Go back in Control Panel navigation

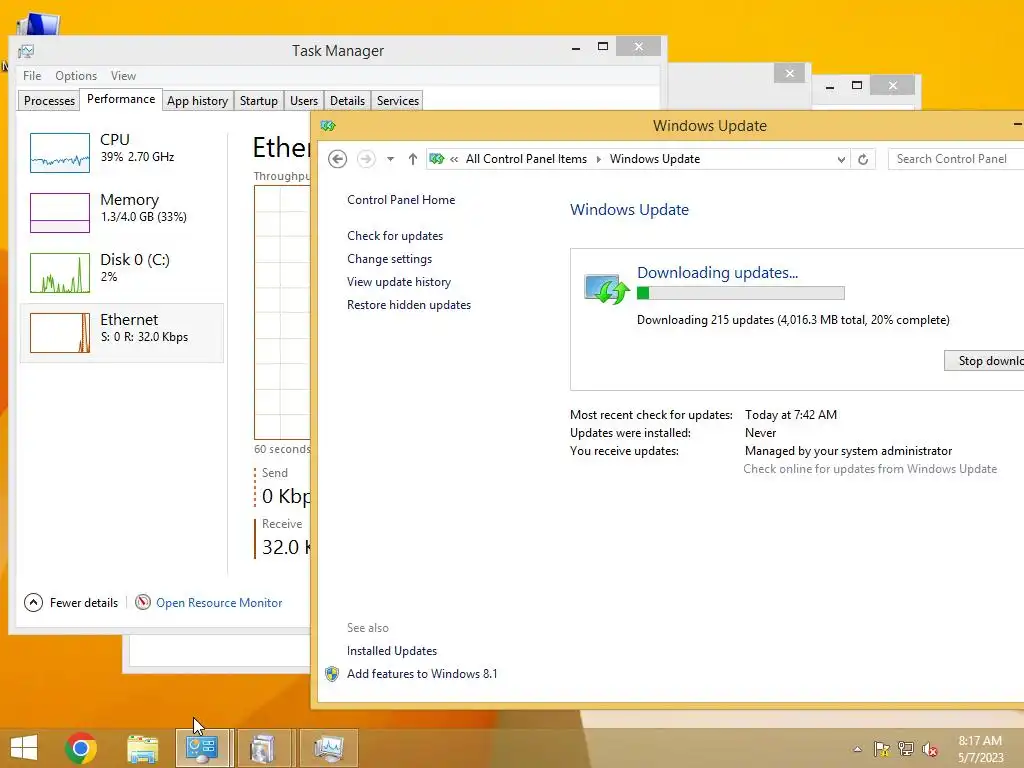point(338,159)
